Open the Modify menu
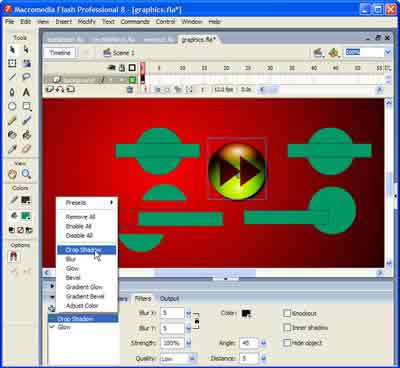400x368 pixels. coord(87,22)
